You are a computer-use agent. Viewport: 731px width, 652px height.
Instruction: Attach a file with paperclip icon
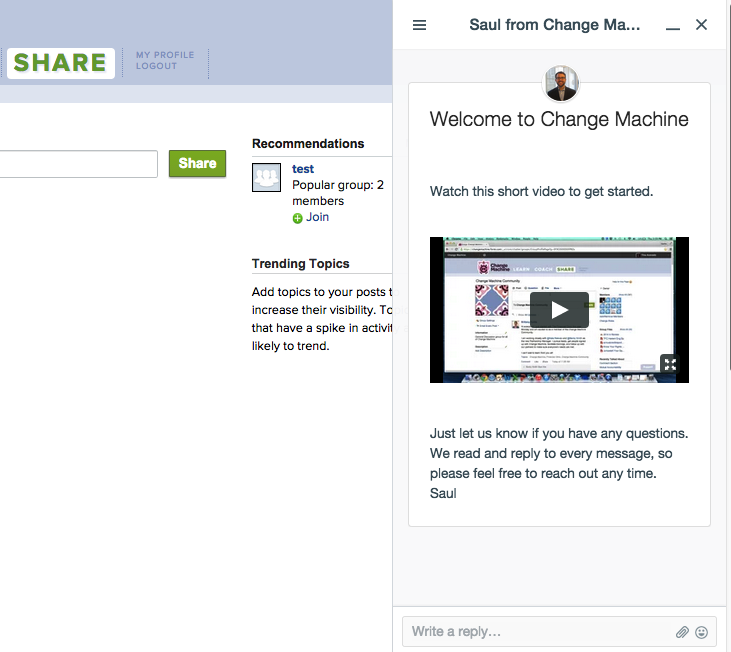tap(682, 632)
